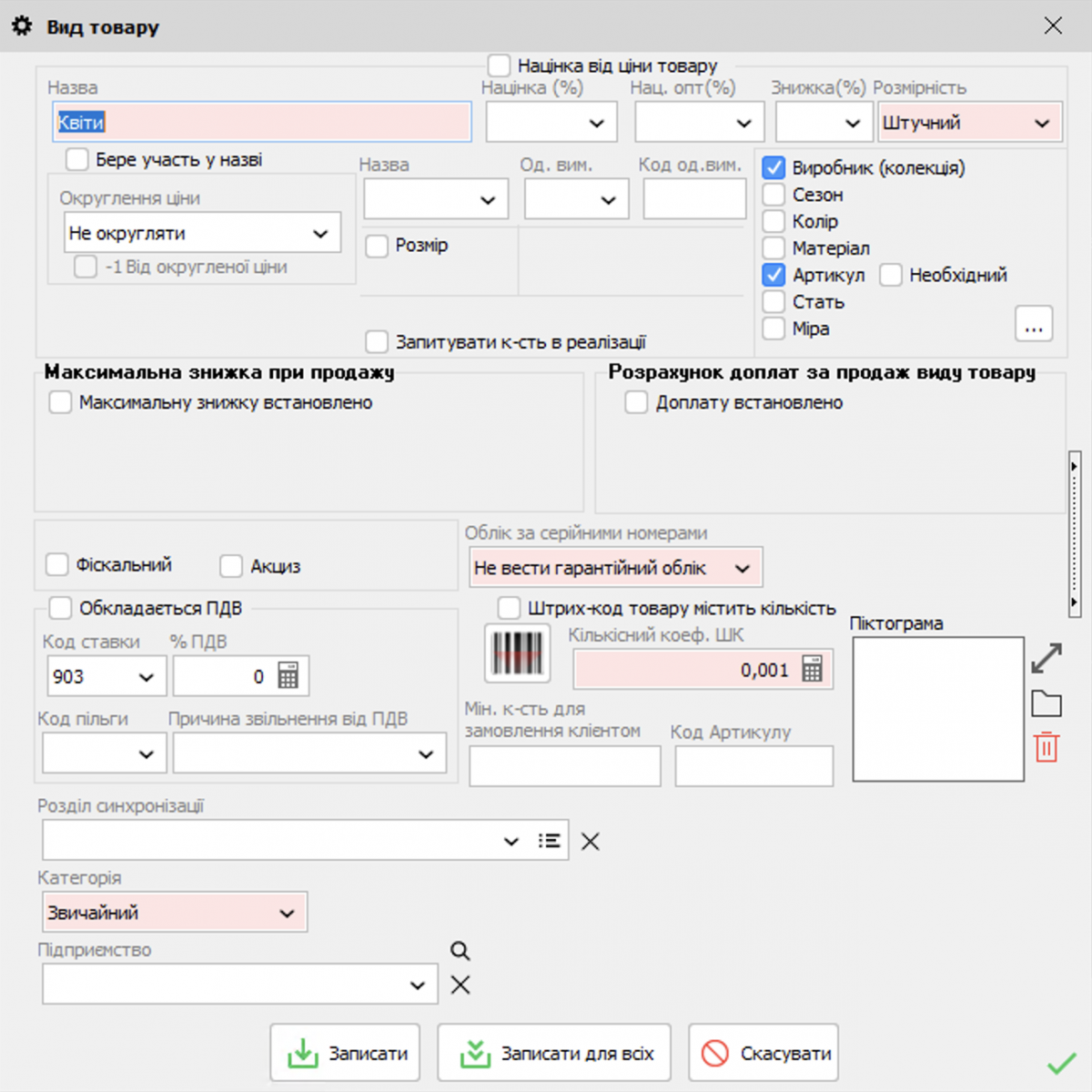Open folder icon to load a pictogram
The width and height of the screenshot is (1092, 1092).
tap(1046, 703)
